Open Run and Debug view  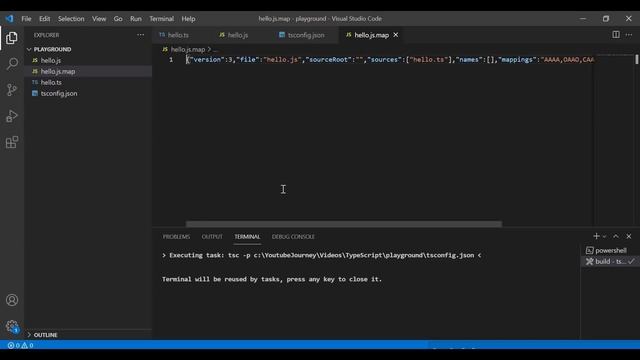tap(12, 116)
